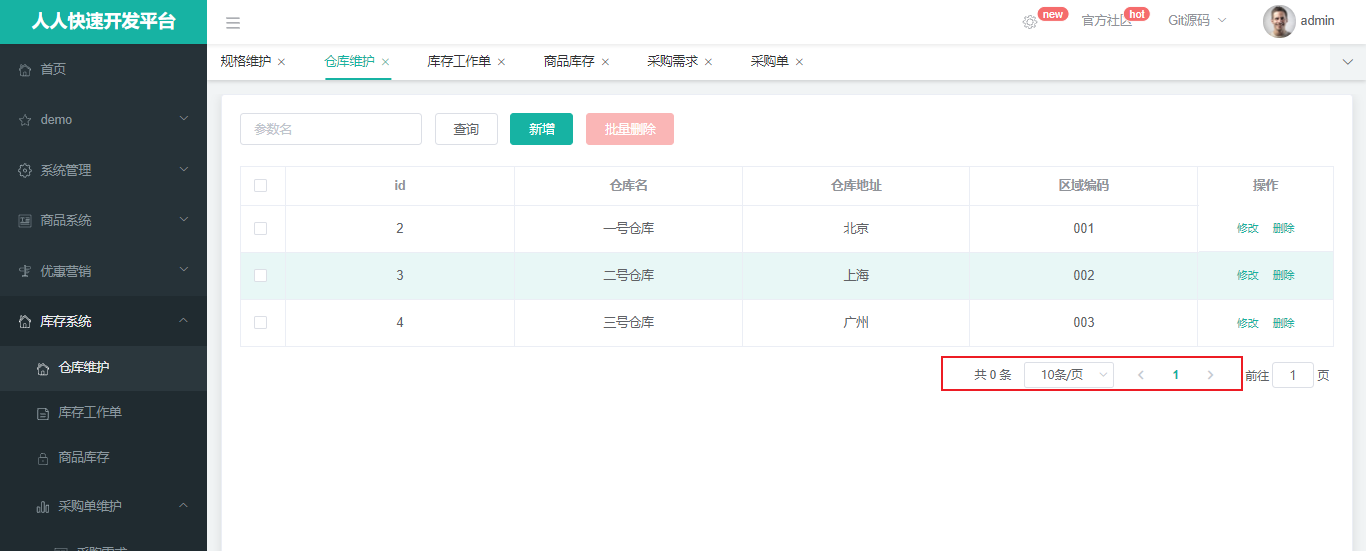
Task: Click the chart icon beside 采购单维护
Action: pos(43,507)
